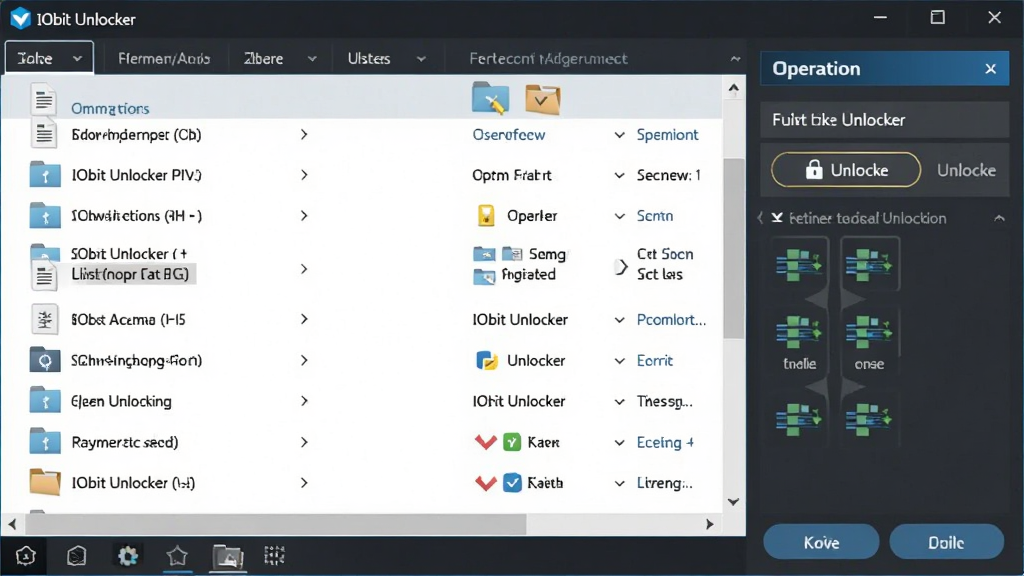Click the plain Unlocke text button
This screenshot has width=1024, height=576.
click(966, 170)
